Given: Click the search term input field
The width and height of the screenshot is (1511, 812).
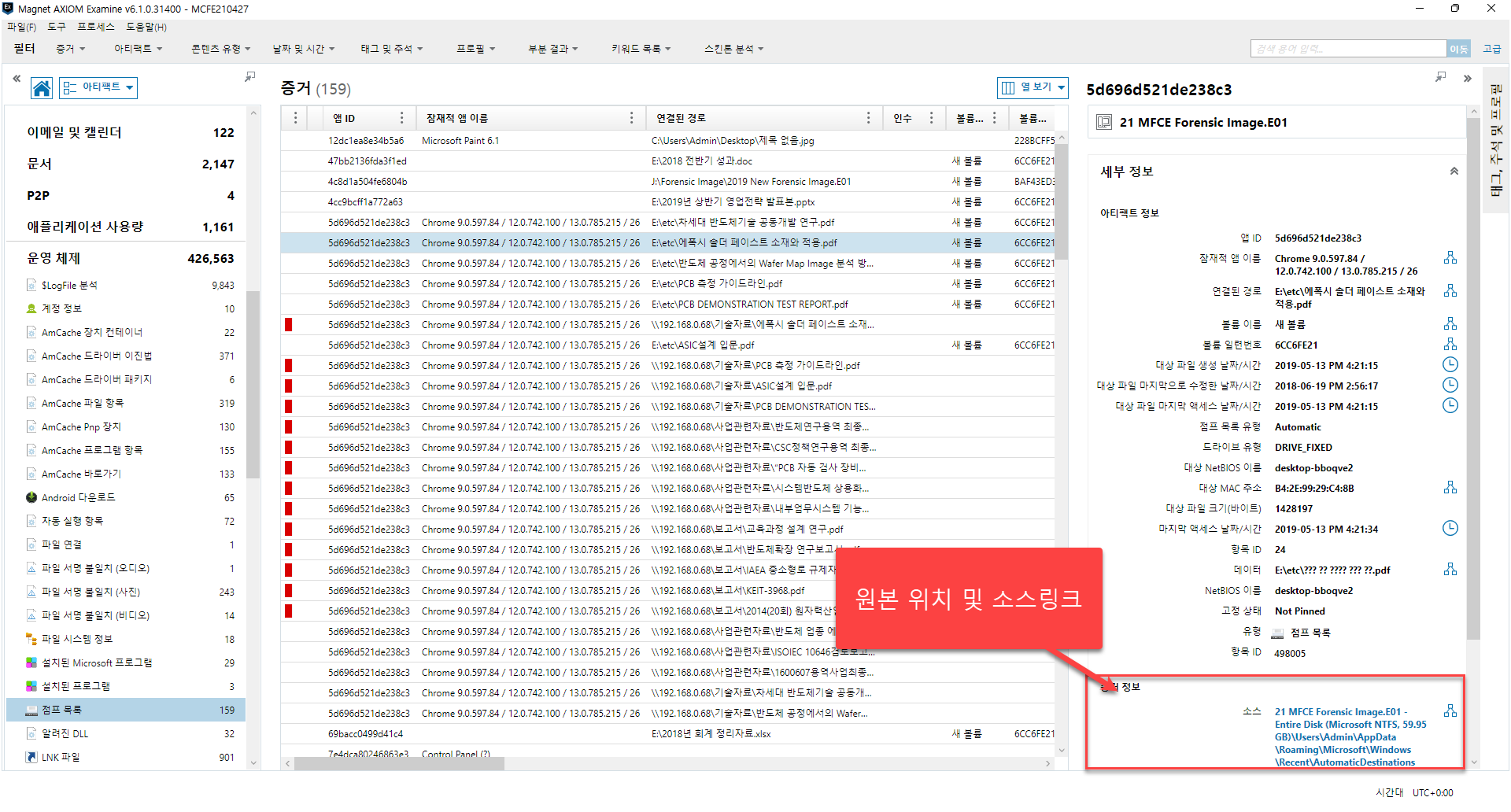Looking at the screenshot, I should [1347, 49].
